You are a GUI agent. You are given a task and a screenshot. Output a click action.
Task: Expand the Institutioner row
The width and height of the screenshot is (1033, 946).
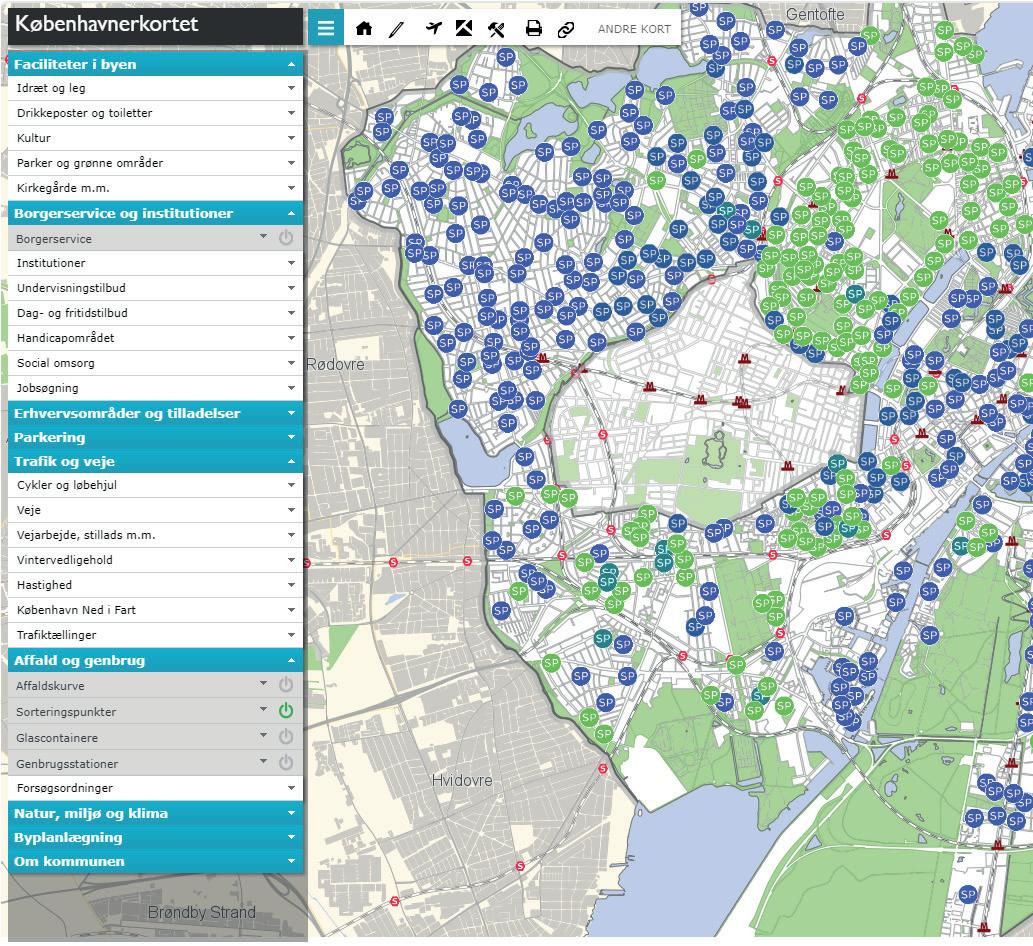point(155,264)
